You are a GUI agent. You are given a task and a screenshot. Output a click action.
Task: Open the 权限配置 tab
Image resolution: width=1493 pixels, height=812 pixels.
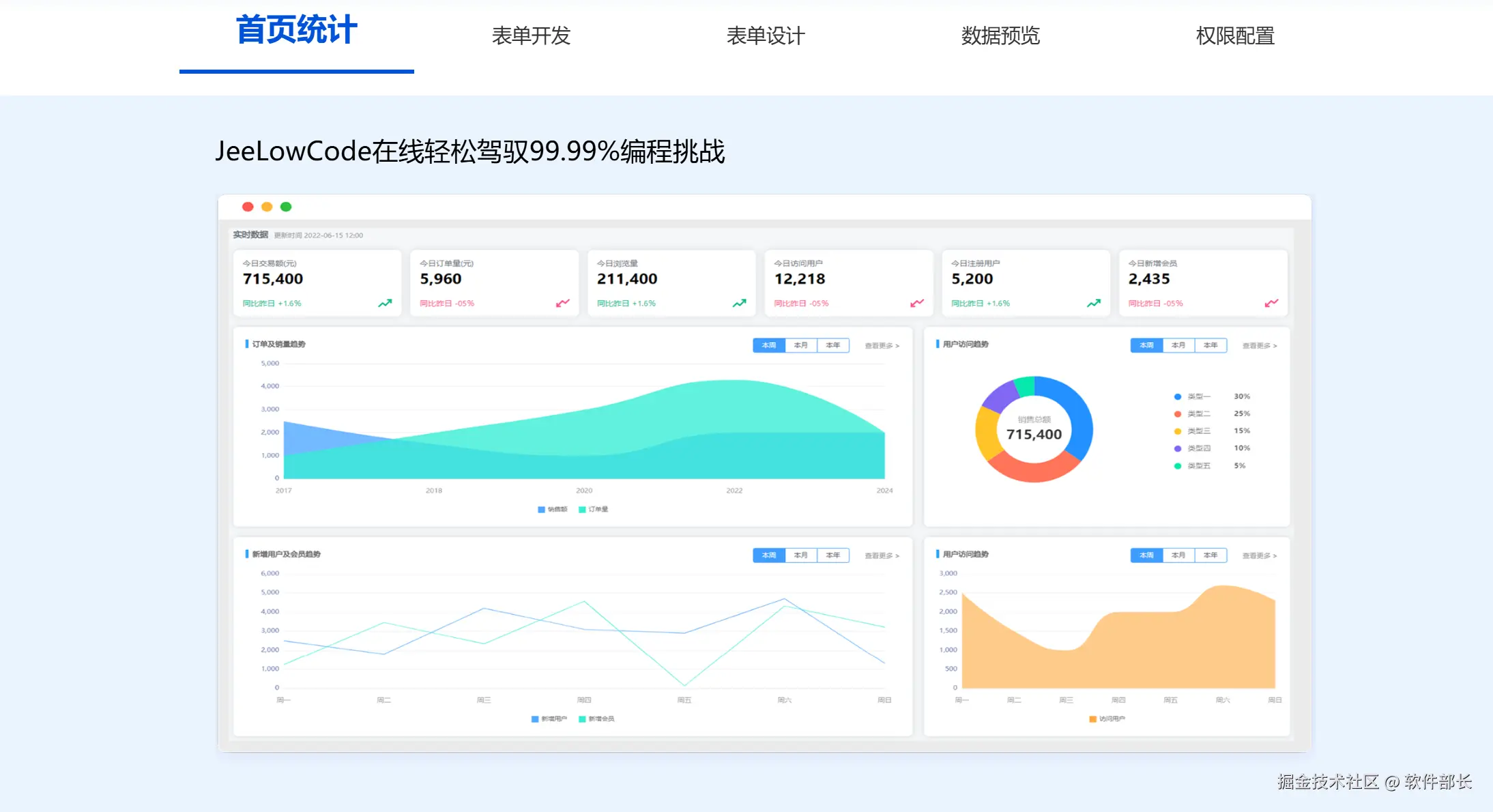point(1235,35)
